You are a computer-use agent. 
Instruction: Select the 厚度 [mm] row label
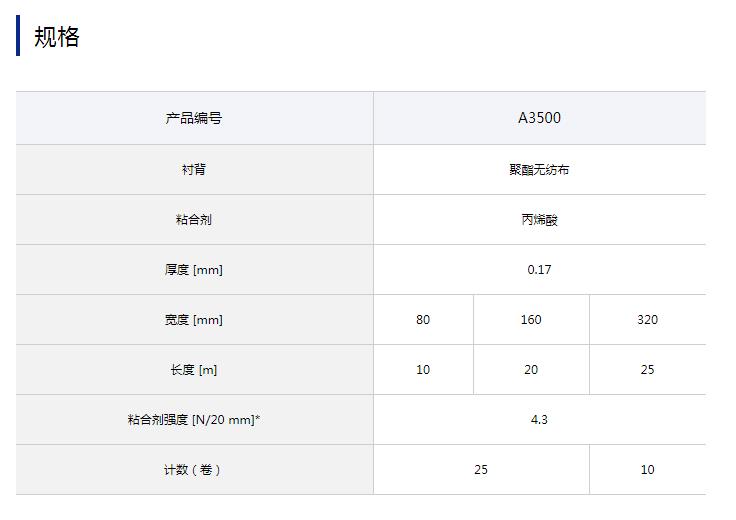tap(194, 270)
